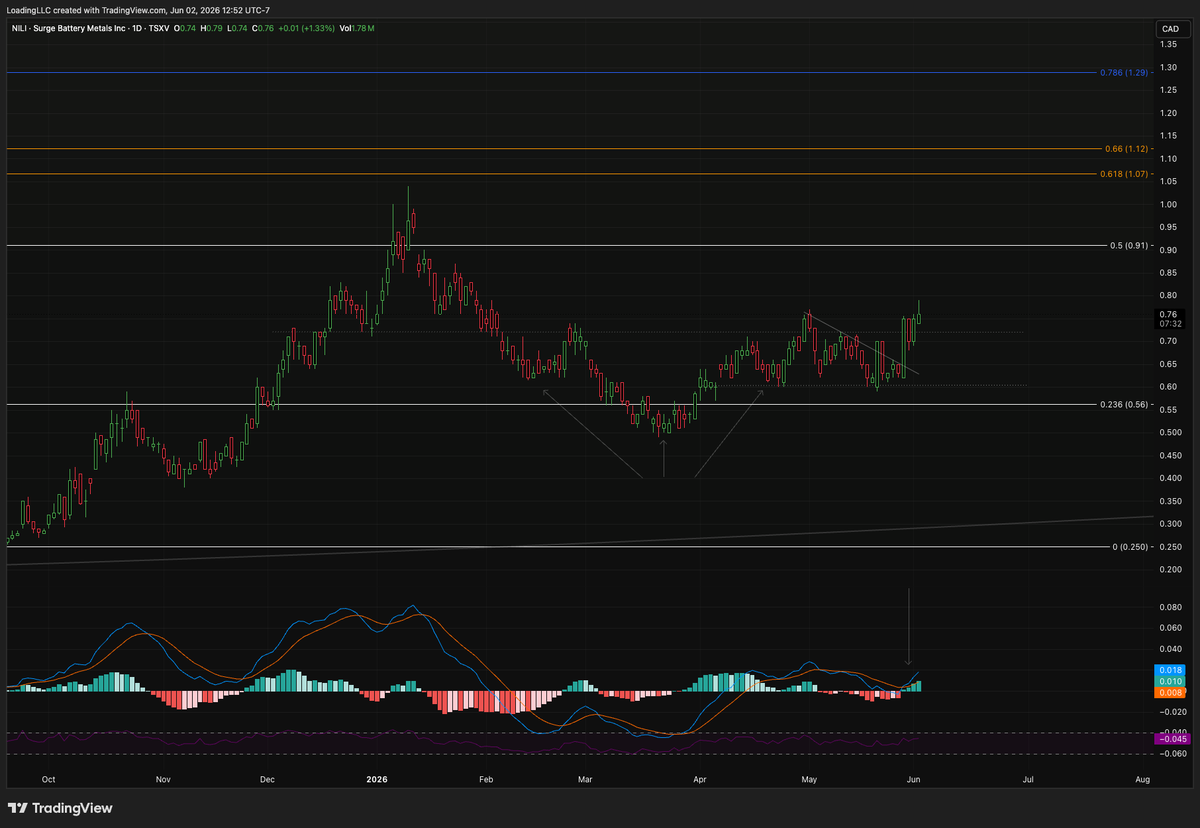Click the 0.65 price axis label
The width and height of the screenshot is (1200, 828).
1167,364
